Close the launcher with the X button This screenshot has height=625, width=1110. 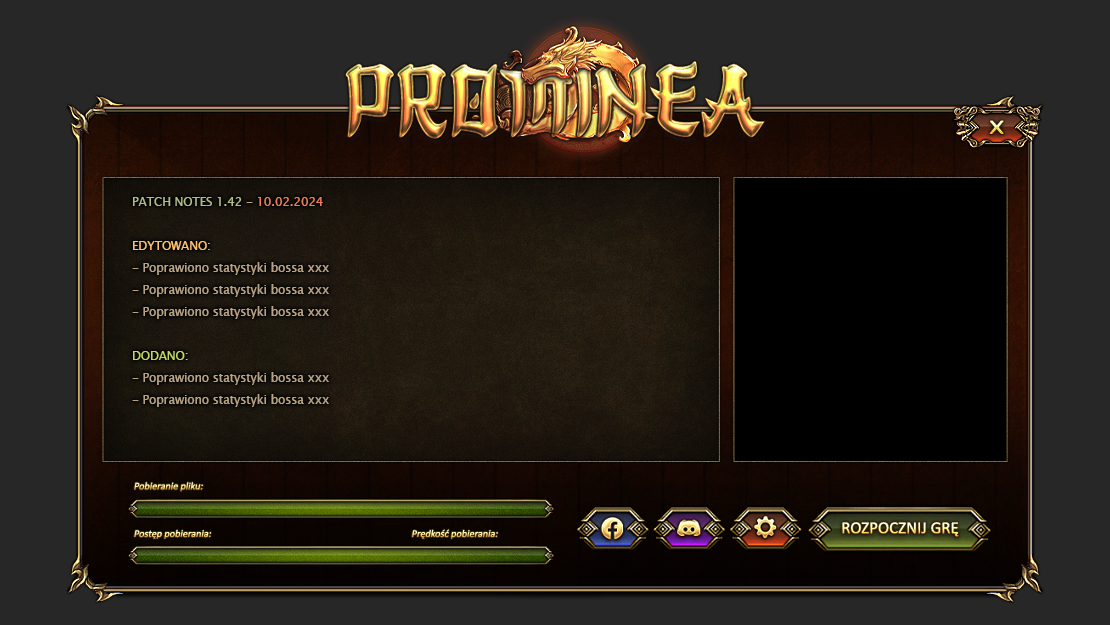tap(997, 127)
